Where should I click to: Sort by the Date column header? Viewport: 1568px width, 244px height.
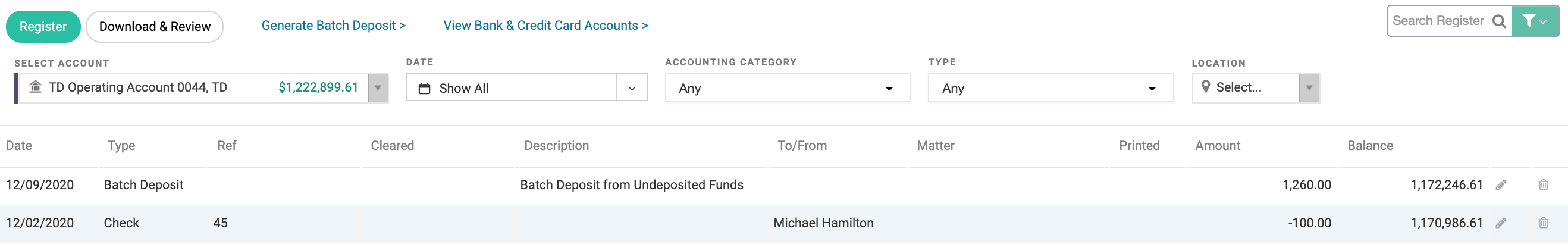19,146
